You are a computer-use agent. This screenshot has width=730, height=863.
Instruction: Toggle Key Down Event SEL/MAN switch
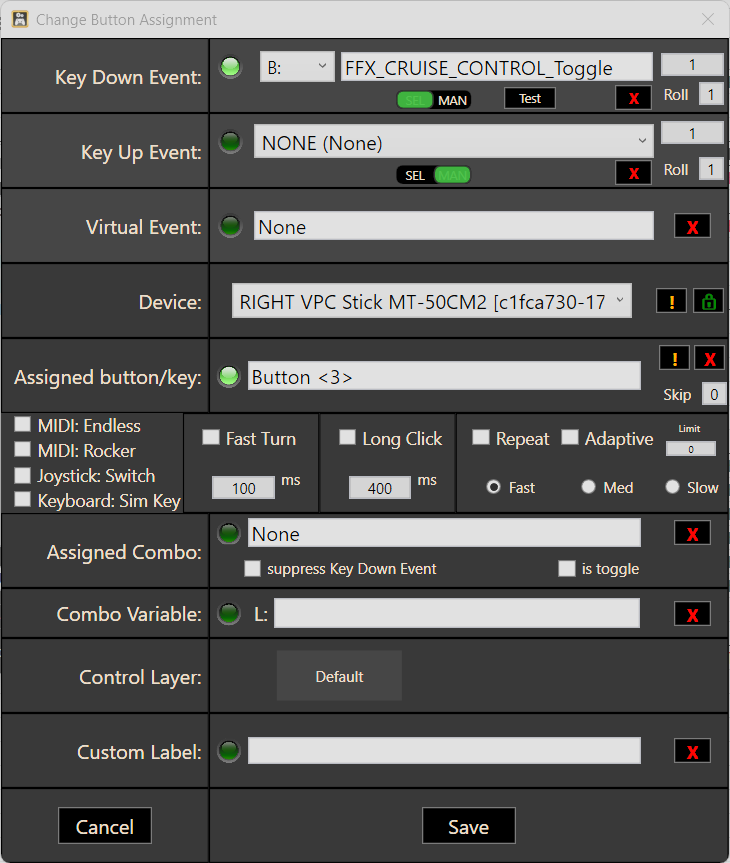pyautogui.click(x=433, y=100)
